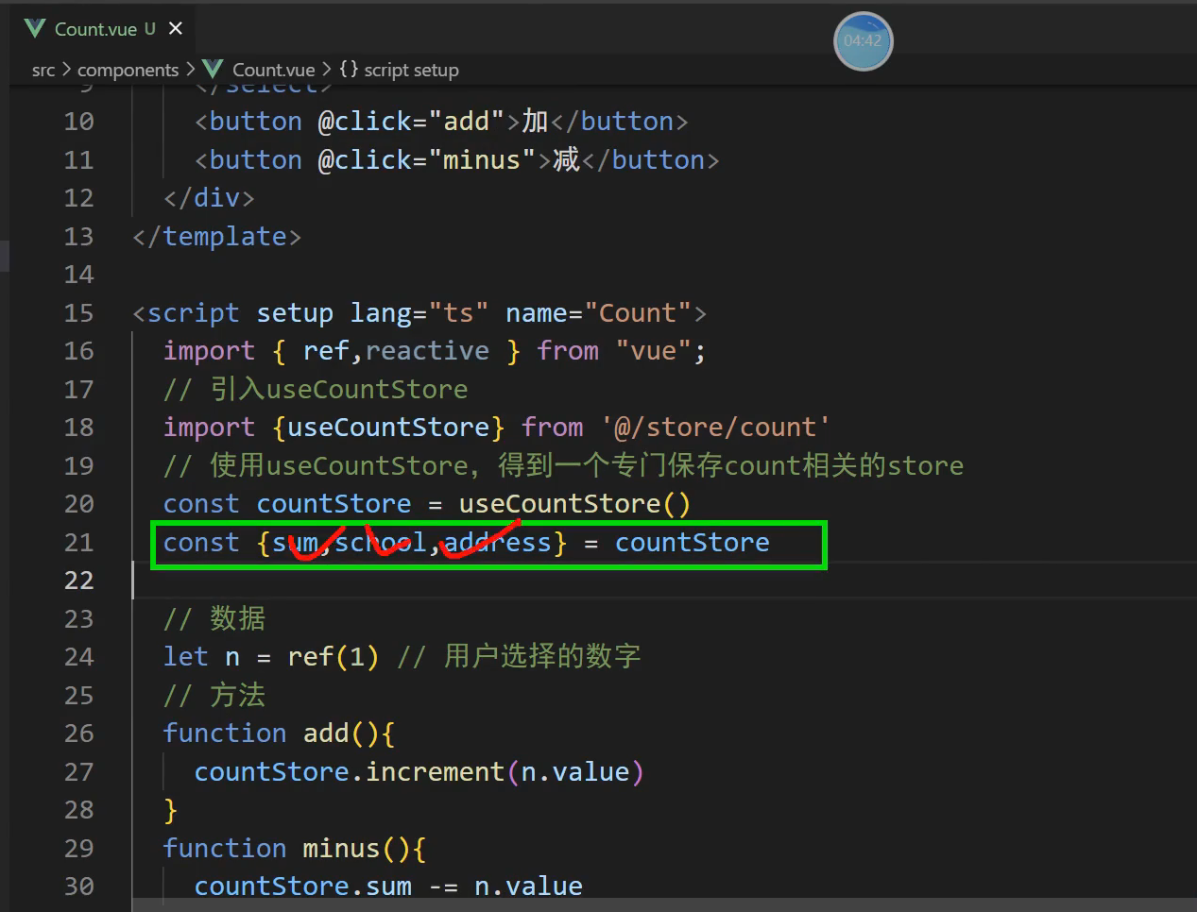Click the closing </template> tag on line 13
This screenshot has height=916, width=1197.
[217, 236]
